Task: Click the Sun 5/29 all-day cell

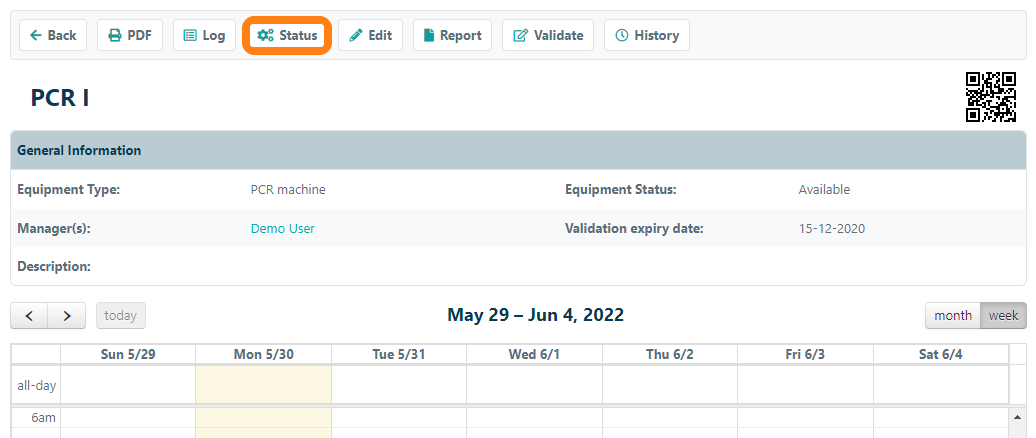Action: 128,385
